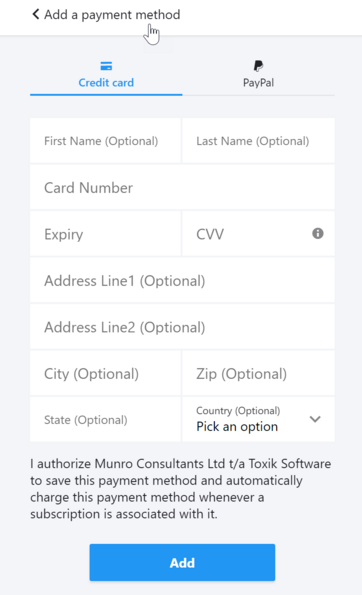Focus the First Name input field
This screenshot has height=595, width=362.
[105, 141]
